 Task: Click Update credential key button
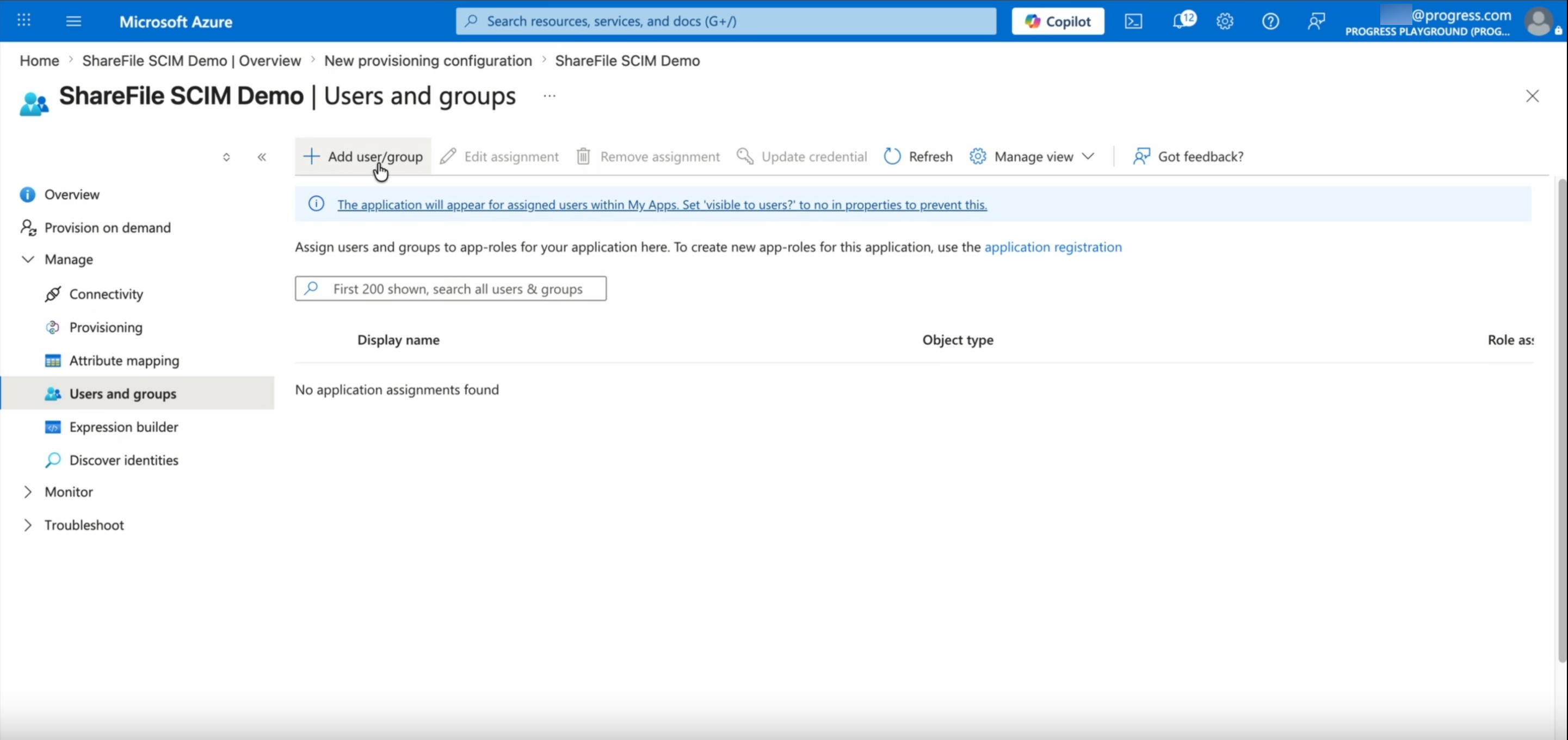[801, 157]
